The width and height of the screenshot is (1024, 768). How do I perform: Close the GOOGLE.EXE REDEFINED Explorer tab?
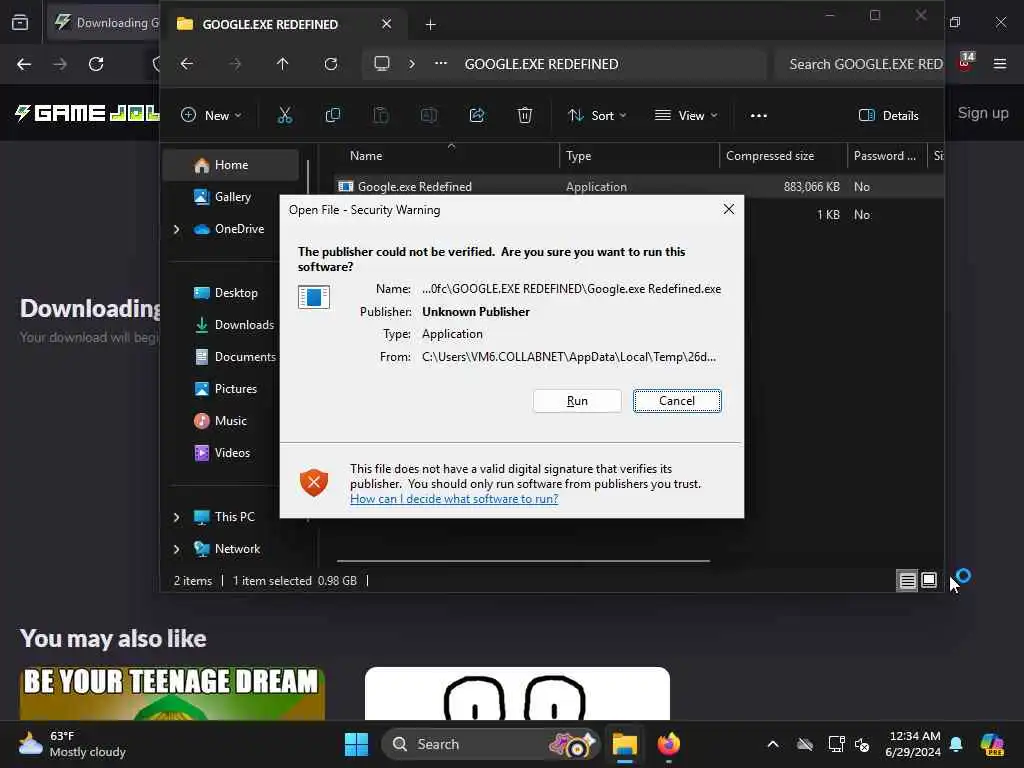coord(387,24)
